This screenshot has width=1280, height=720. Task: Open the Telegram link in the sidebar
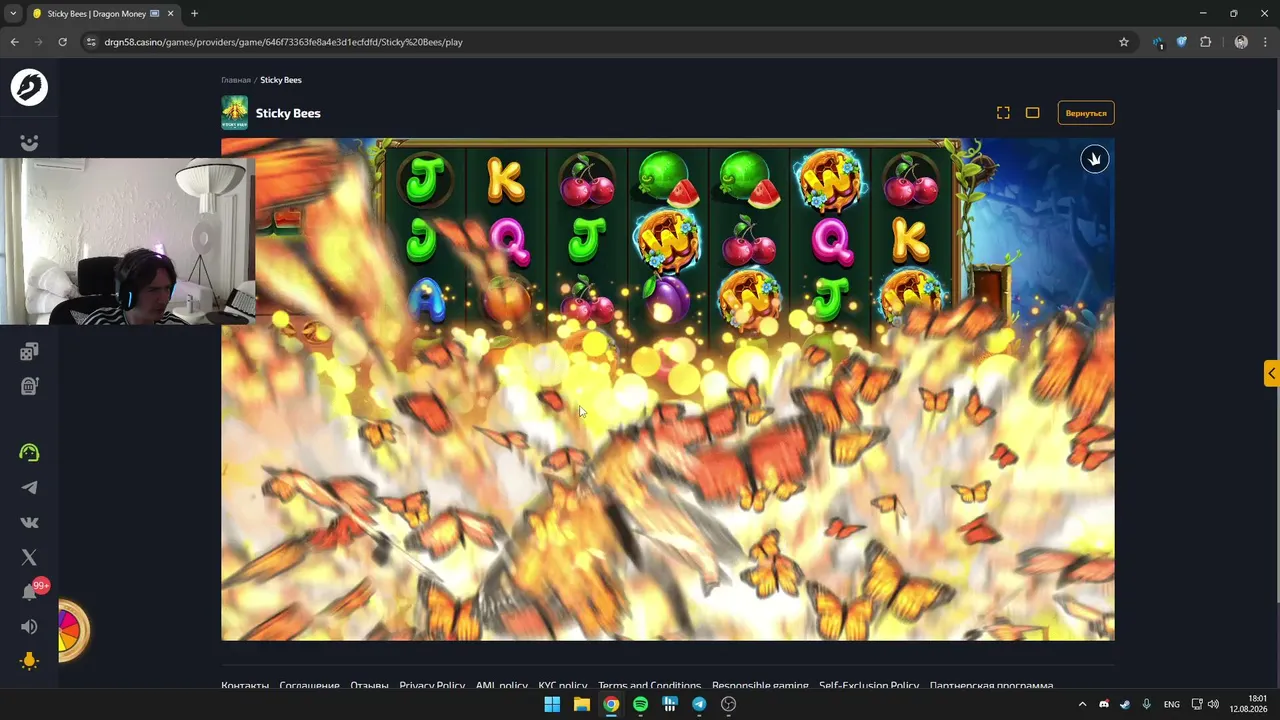(29, 488)
